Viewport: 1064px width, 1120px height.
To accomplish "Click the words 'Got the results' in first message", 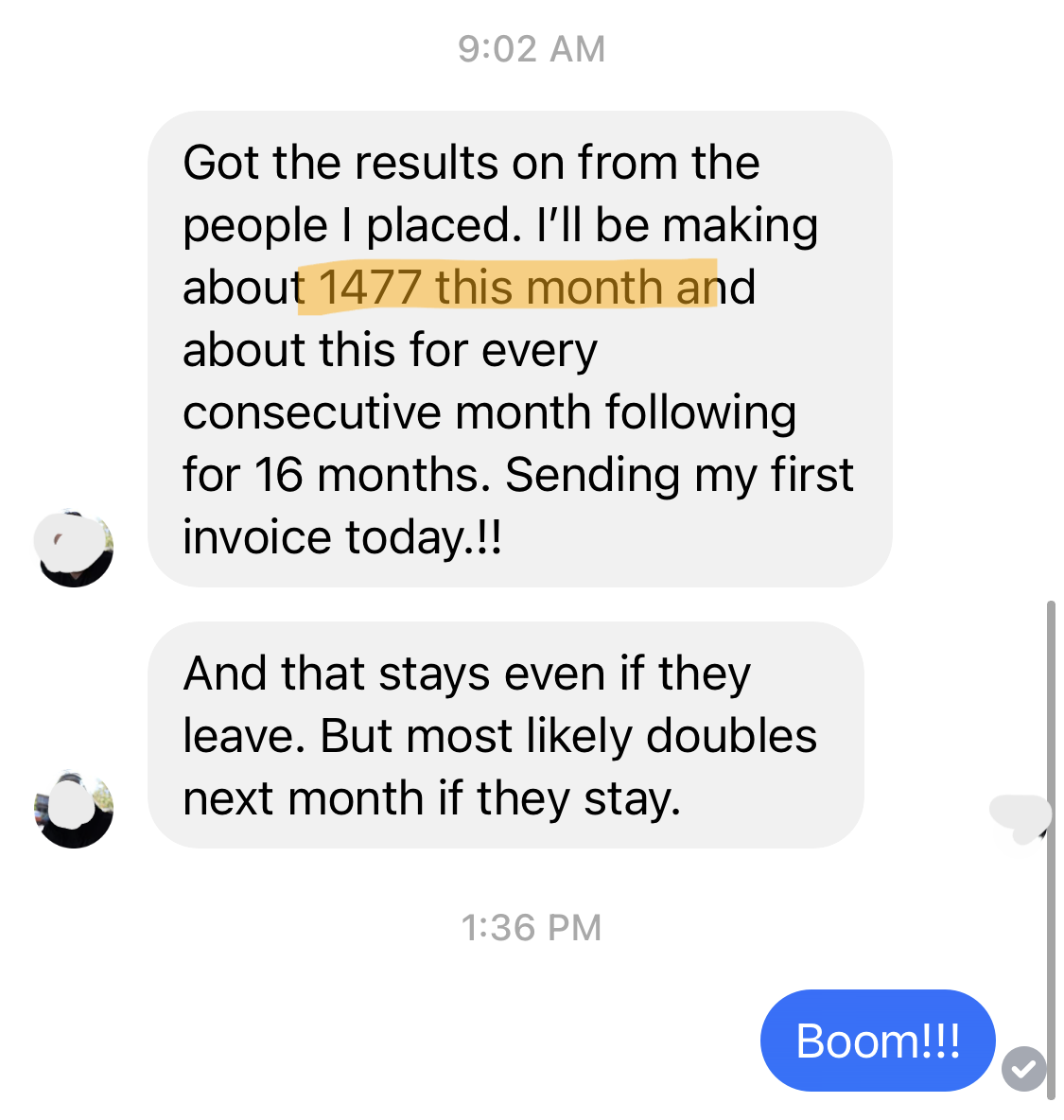I will point(340,162).
